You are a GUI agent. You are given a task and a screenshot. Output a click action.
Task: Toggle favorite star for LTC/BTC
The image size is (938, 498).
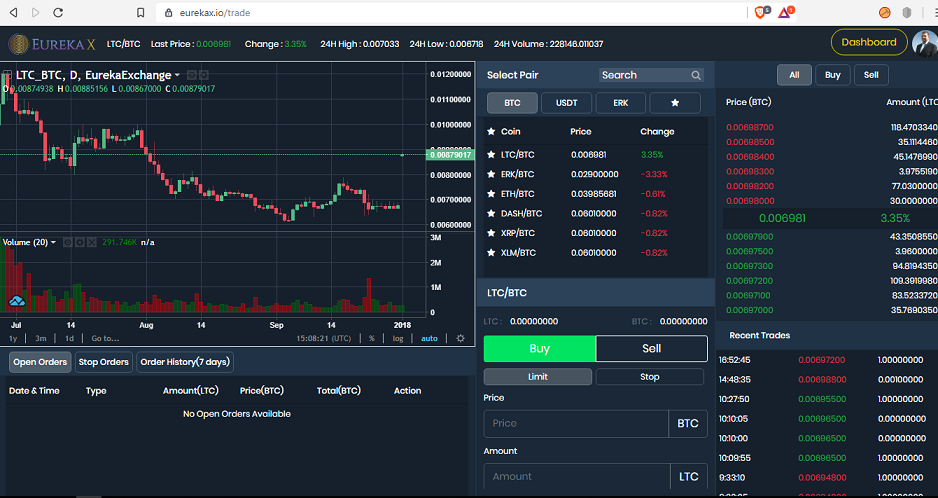point(491,154)
